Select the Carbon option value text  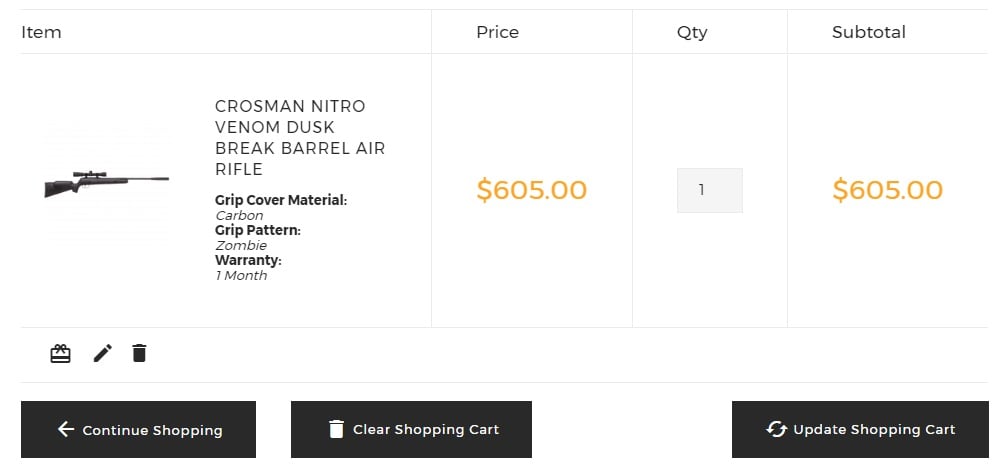239,216
